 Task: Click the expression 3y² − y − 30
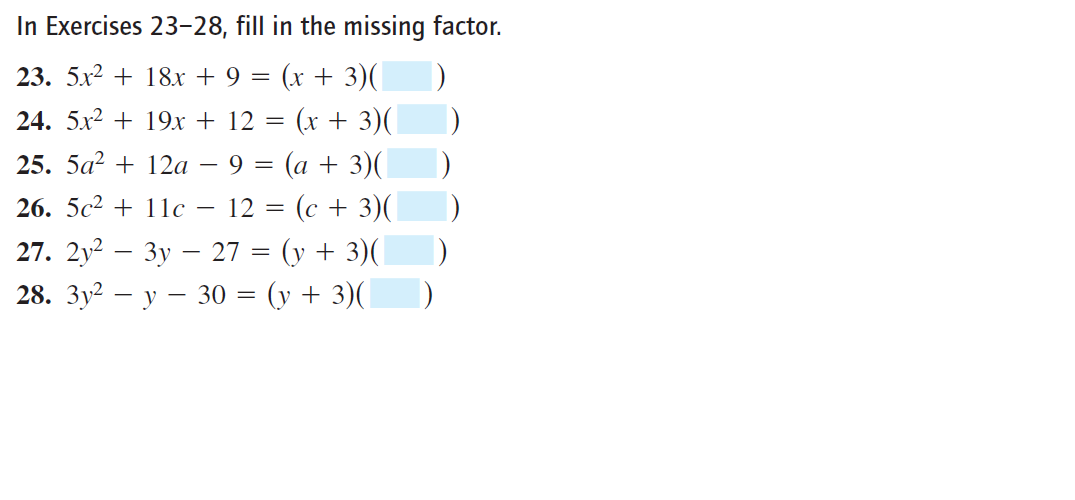pyautogui.click(x=146, y=295)
